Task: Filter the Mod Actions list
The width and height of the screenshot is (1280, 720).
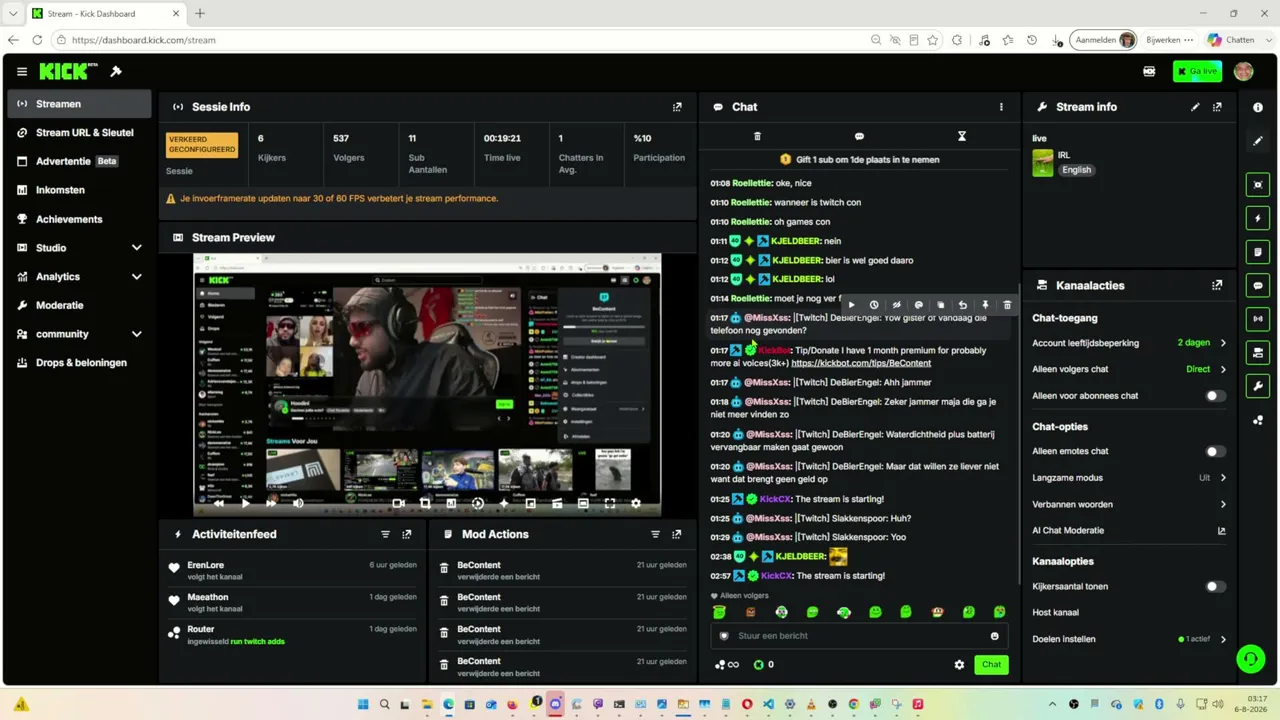Action: [655, 534]
